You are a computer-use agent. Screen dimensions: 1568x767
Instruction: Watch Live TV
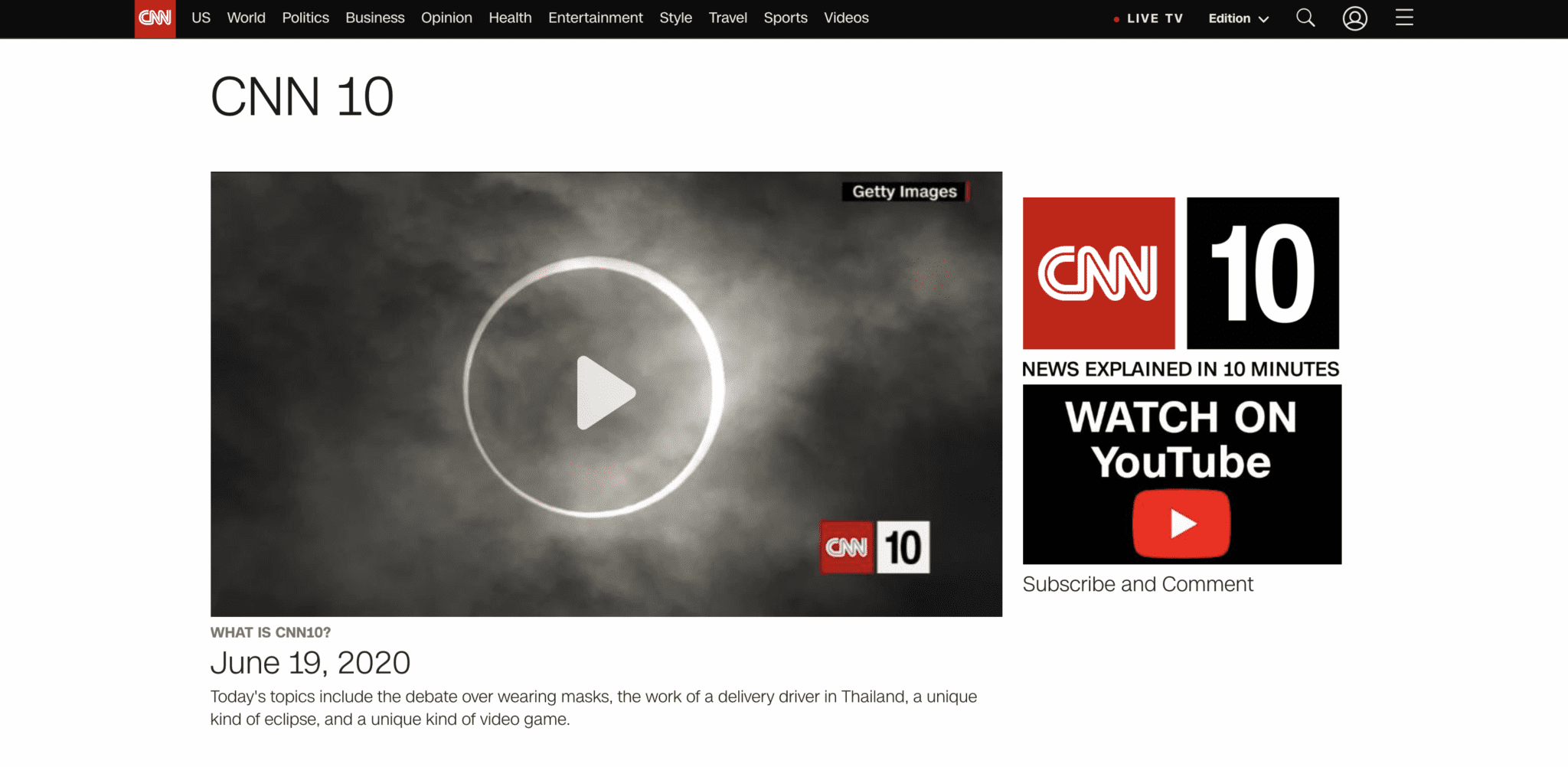1148,18
